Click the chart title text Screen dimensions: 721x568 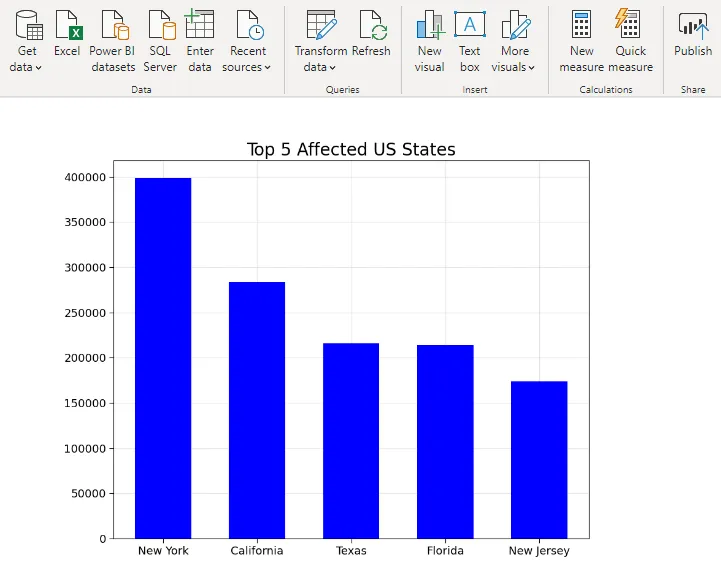(351, 150)
